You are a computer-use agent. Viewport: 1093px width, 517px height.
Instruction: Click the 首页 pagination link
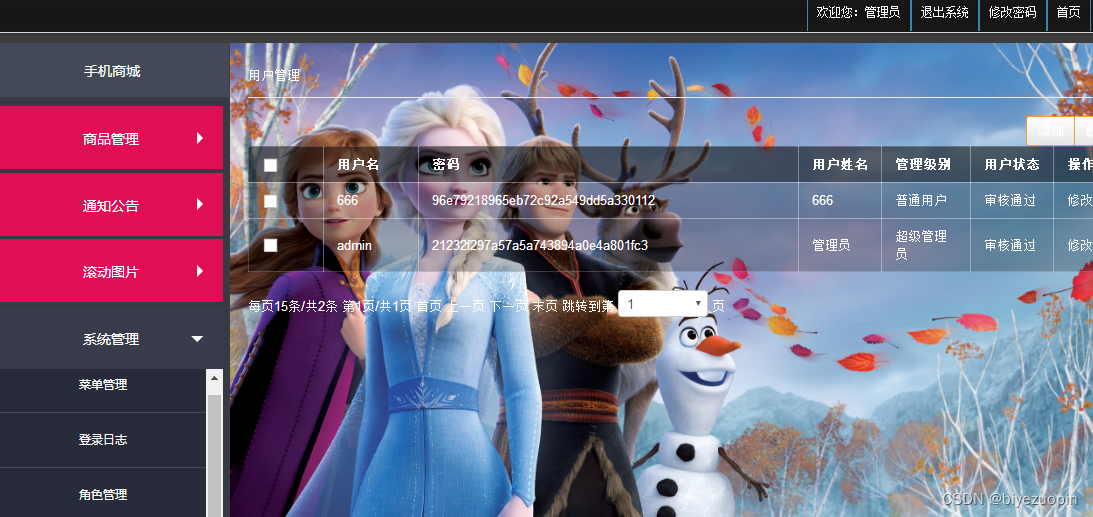click(429, 306)
